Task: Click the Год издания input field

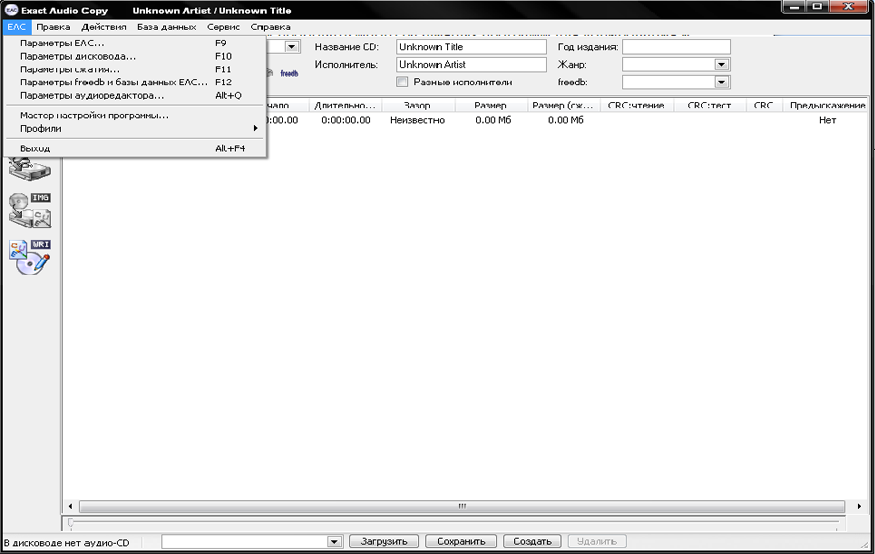Action: pos(676,47)
